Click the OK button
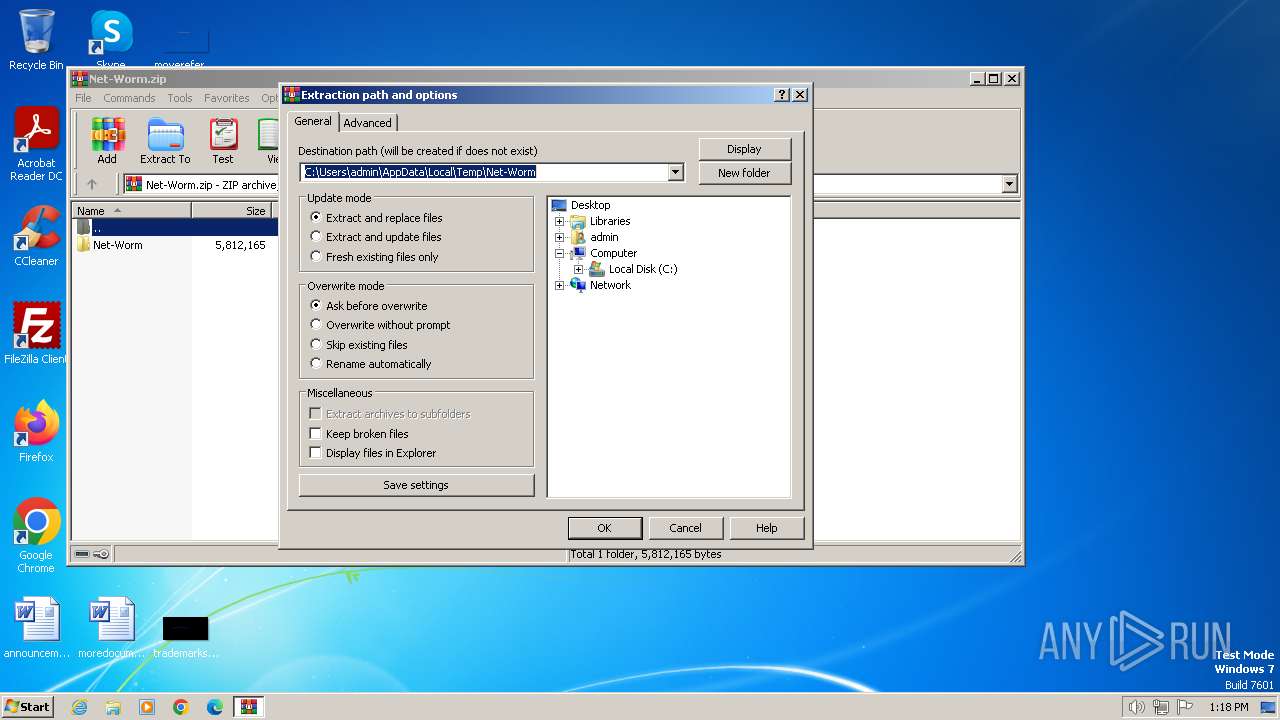 coord(604,528)
